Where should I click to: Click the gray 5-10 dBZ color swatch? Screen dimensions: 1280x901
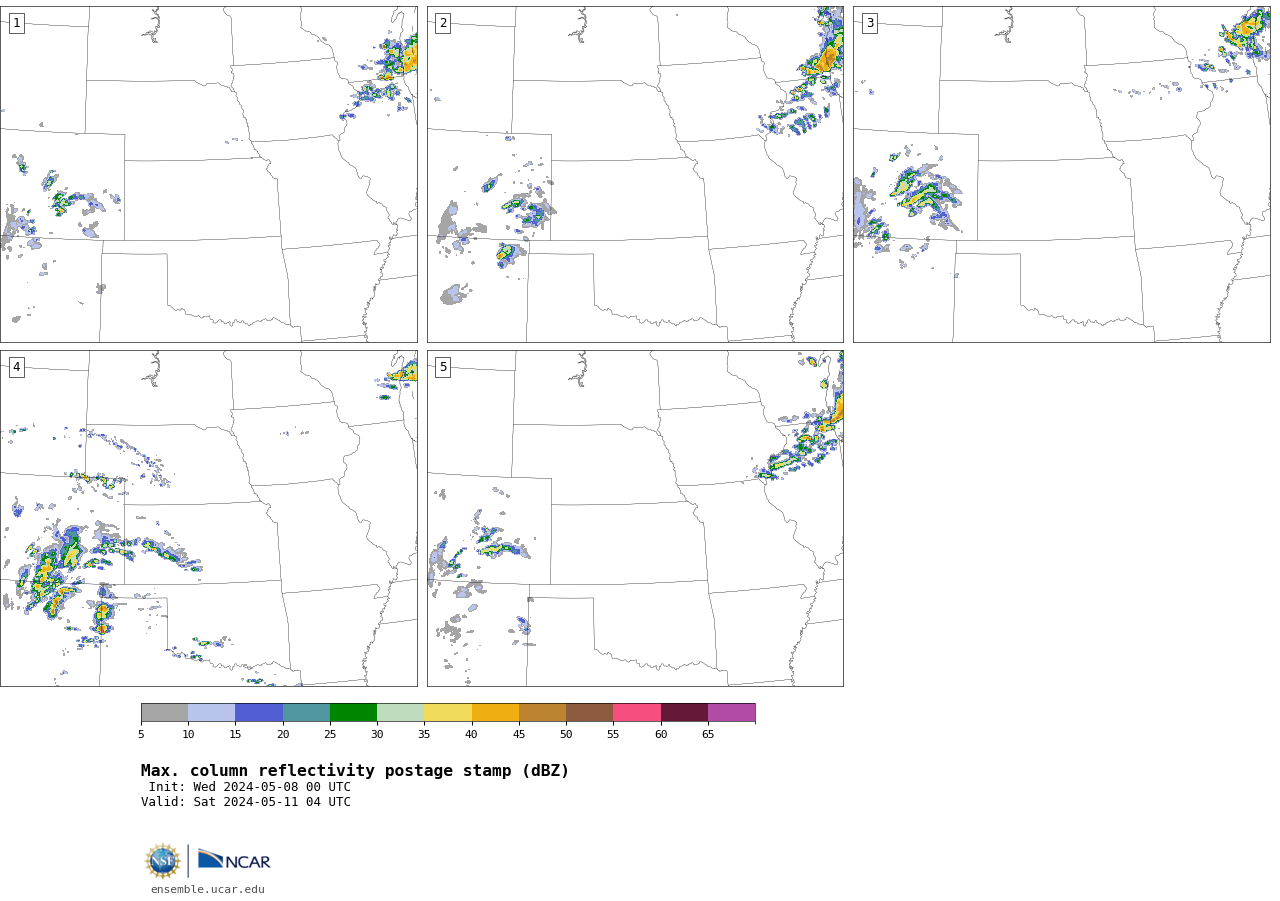click(x=164, y=713)
